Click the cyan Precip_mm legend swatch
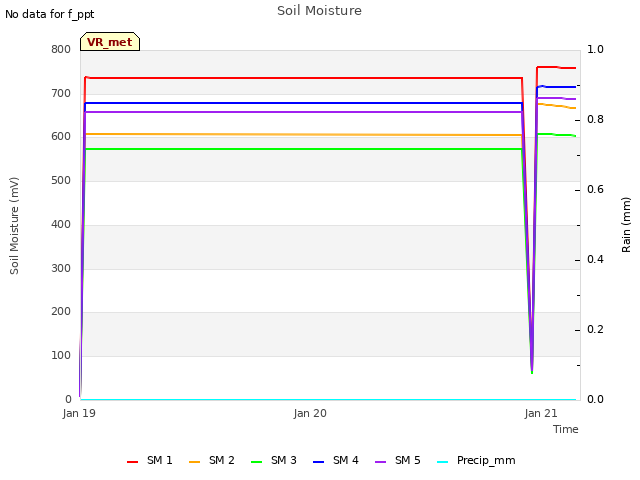640x480 pixels. [442, 462]
